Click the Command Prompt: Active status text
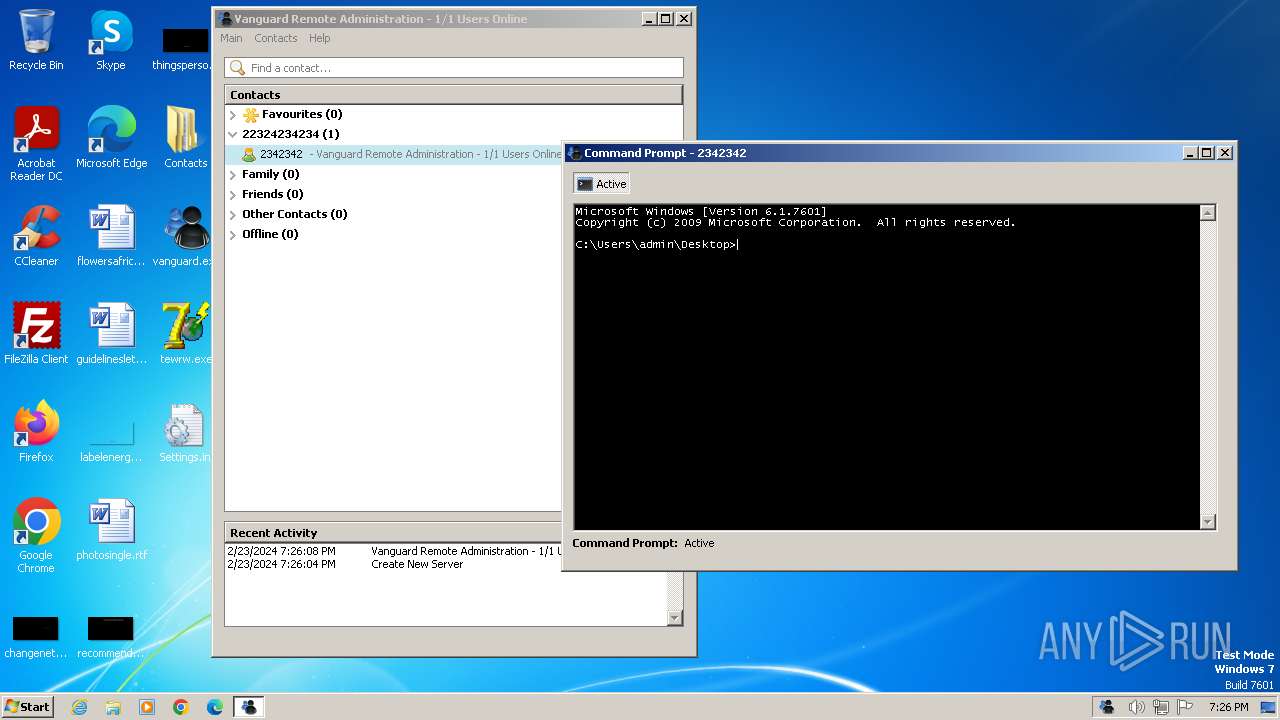The height and width of the screenshot is (720, 1280). tap(643, 543)
